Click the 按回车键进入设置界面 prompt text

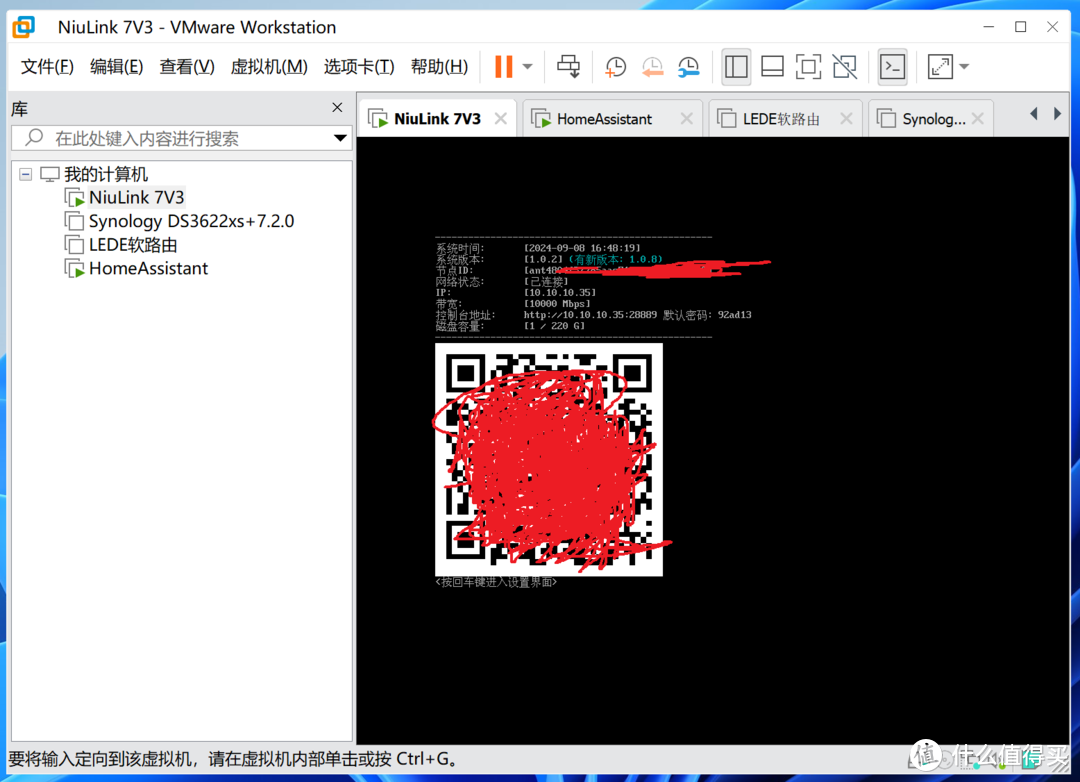tap(496, 582)
